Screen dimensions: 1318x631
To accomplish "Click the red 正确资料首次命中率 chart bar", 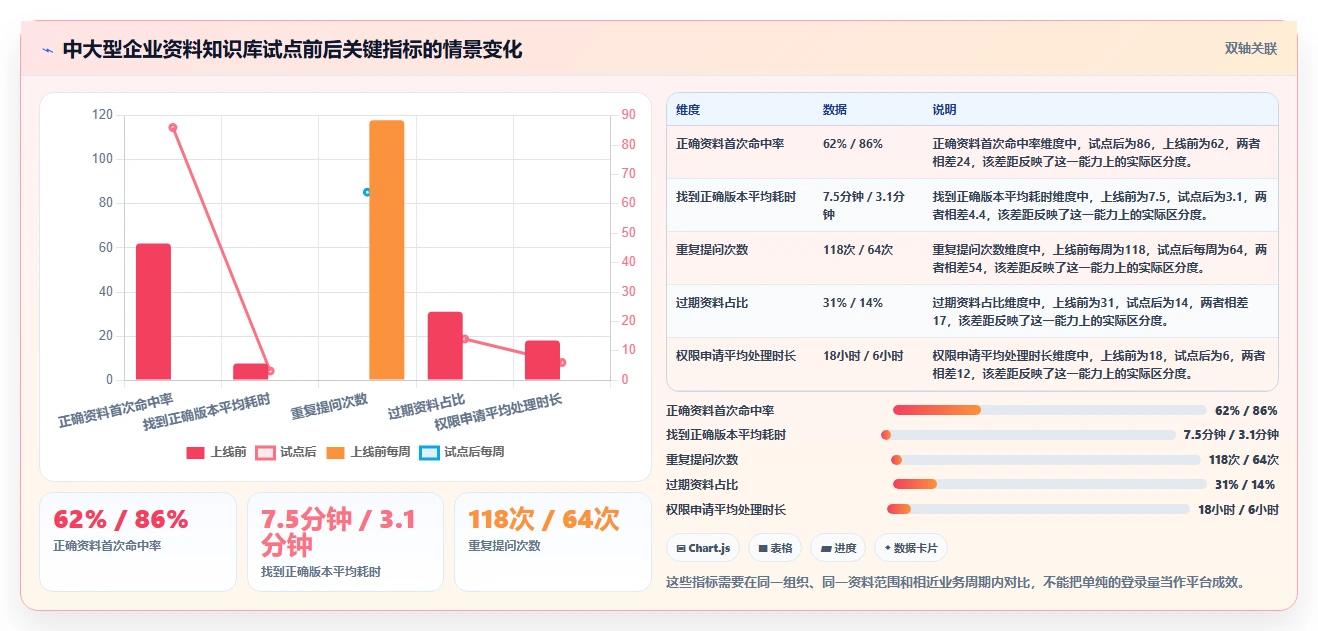I will (x=153, y=312).
